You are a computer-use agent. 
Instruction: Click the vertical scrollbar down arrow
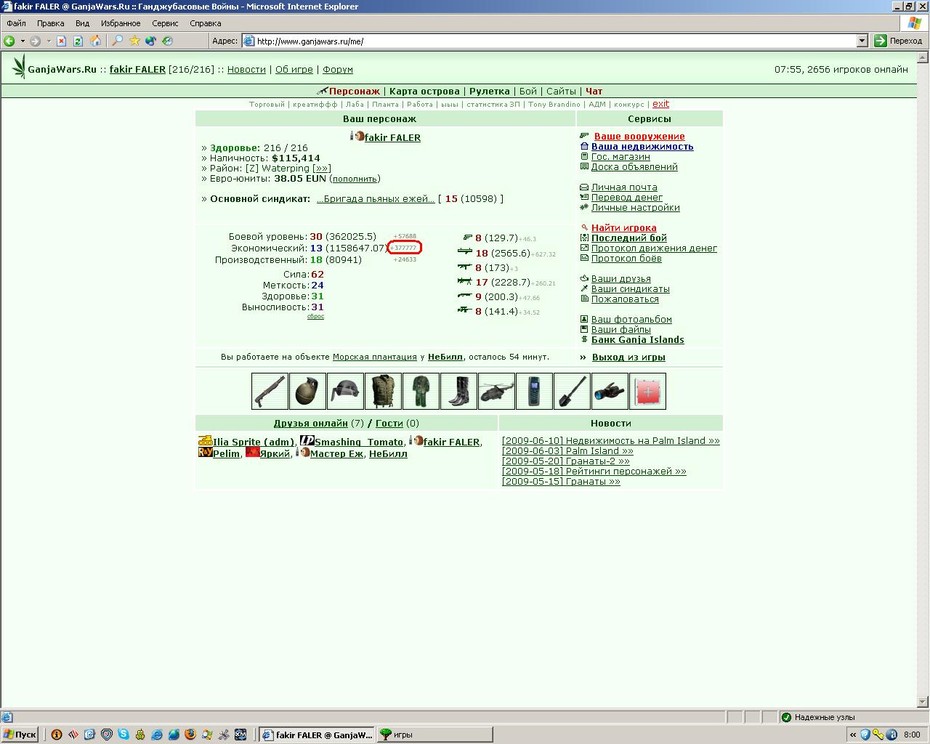(923, 702)
